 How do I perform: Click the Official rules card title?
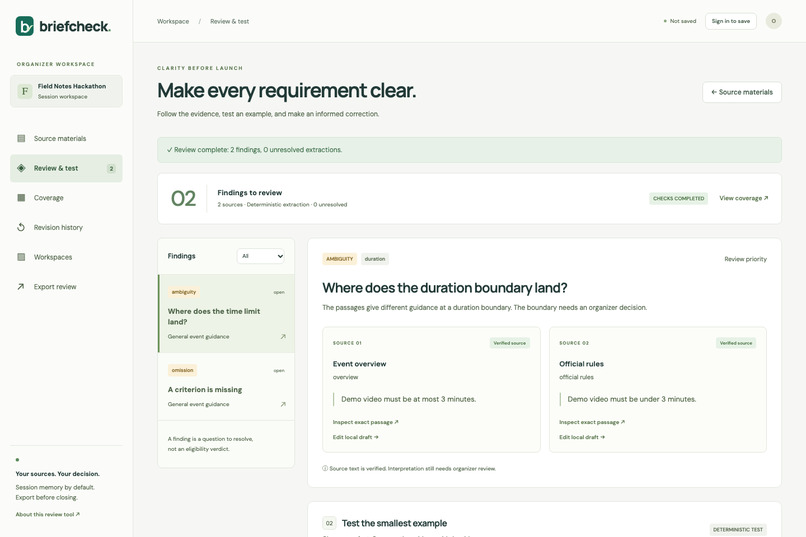coord(581,364)
